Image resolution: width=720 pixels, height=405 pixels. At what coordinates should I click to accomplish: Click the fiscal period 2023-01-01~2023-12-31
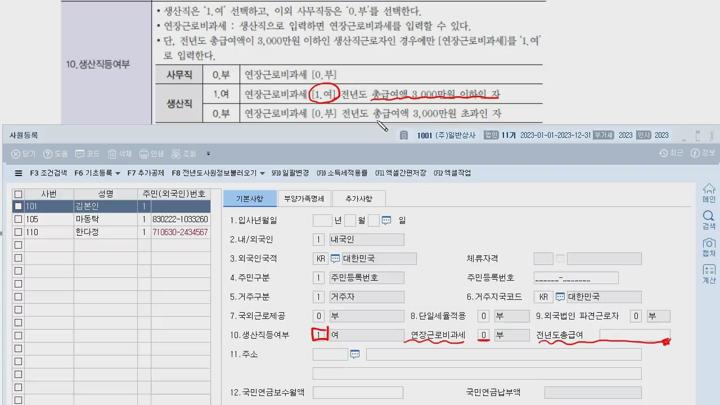[x=555, y=135]
